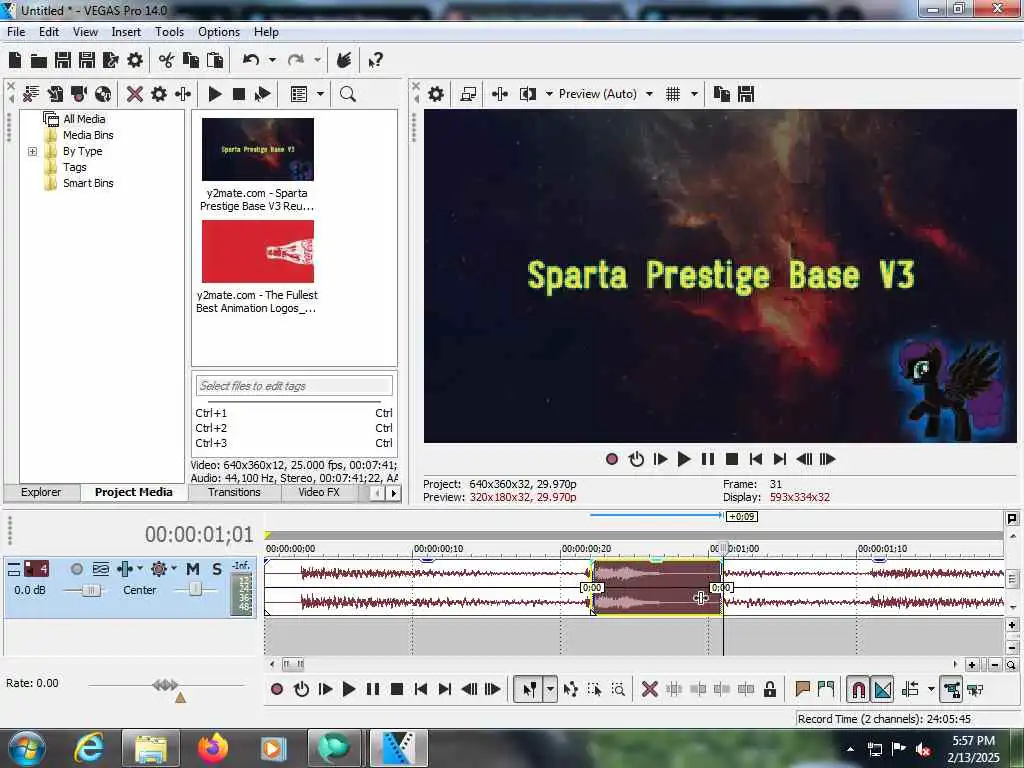Toggle Invert Track Phase button

click(101, 569)
